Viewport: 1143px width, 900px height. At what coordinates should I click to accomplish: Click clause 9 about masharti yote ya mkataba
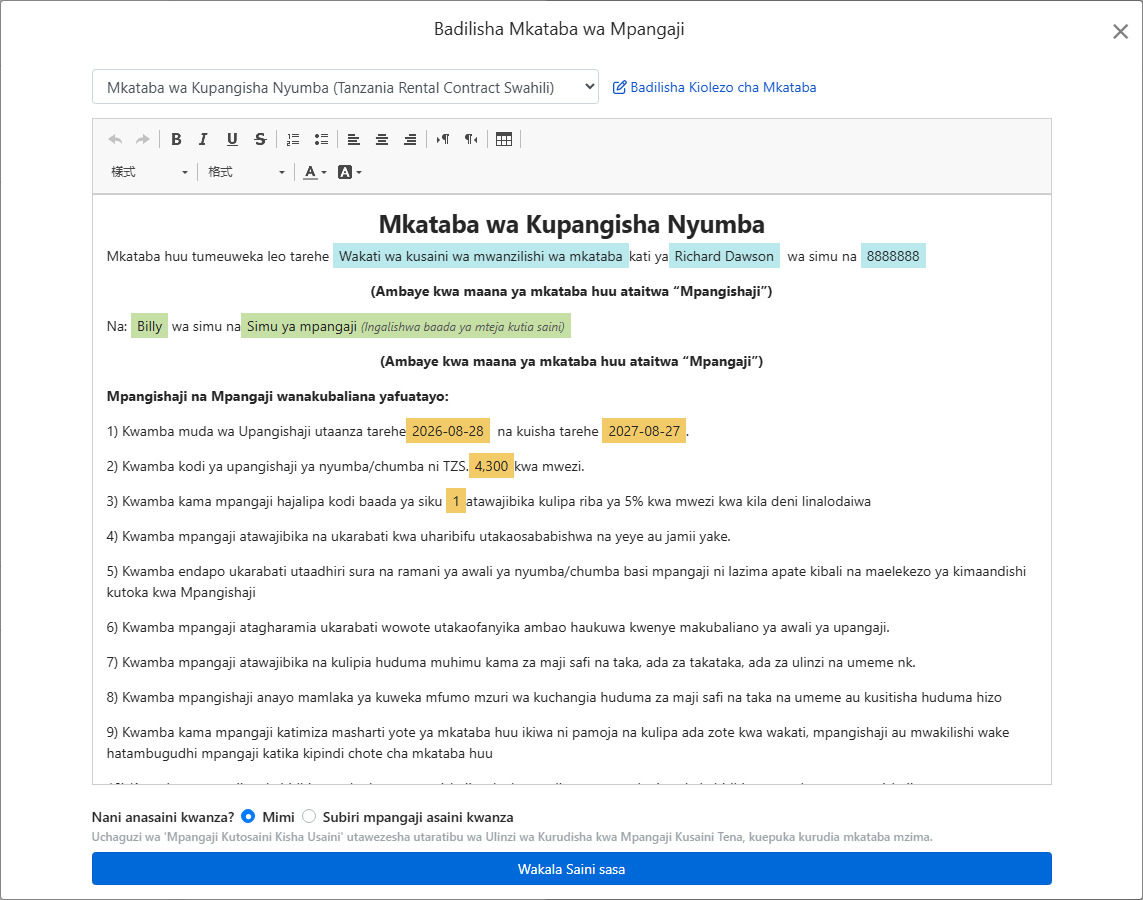coord(558,743)
